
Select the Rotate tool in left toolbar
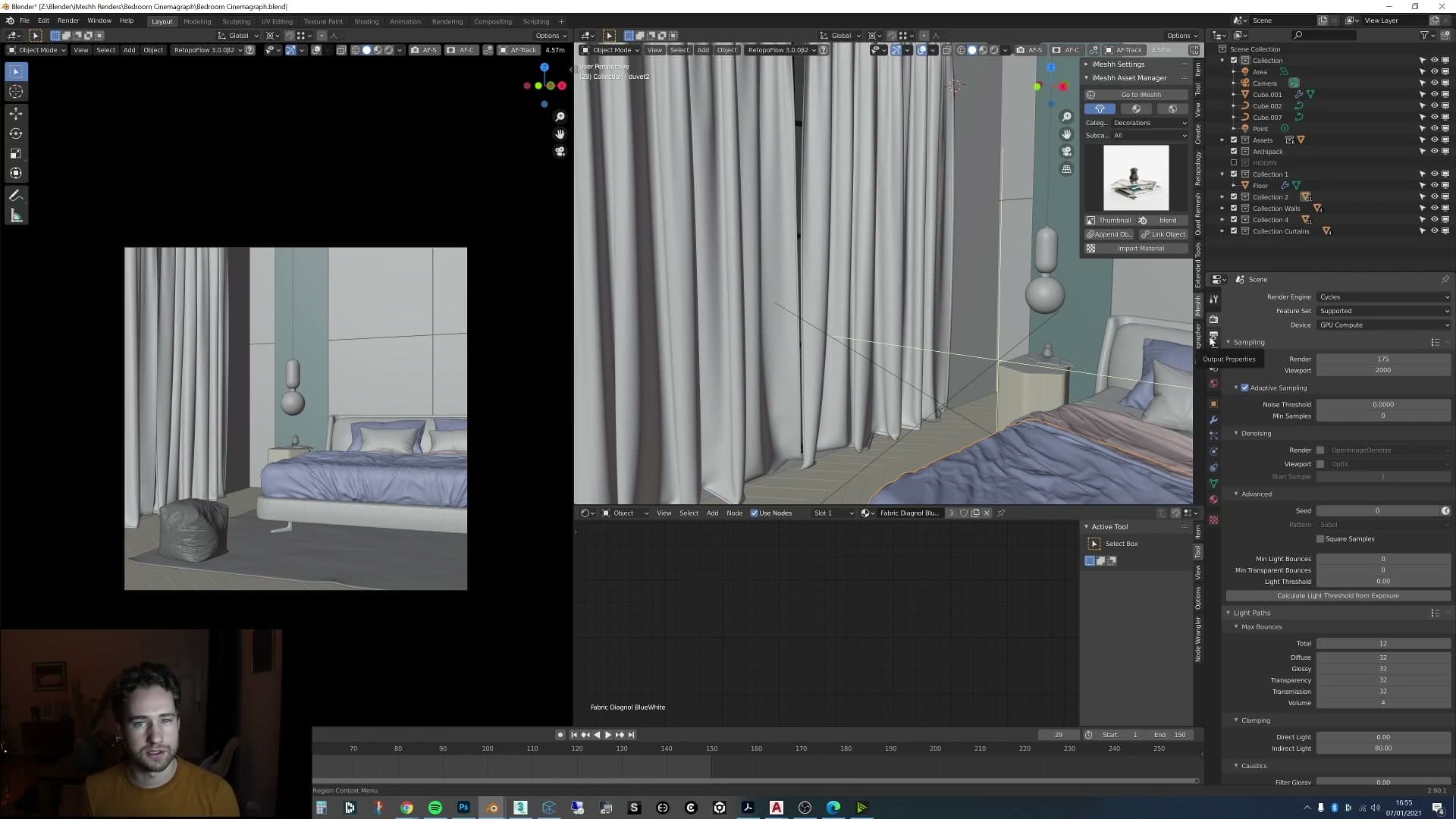click(x=16, y=133)
